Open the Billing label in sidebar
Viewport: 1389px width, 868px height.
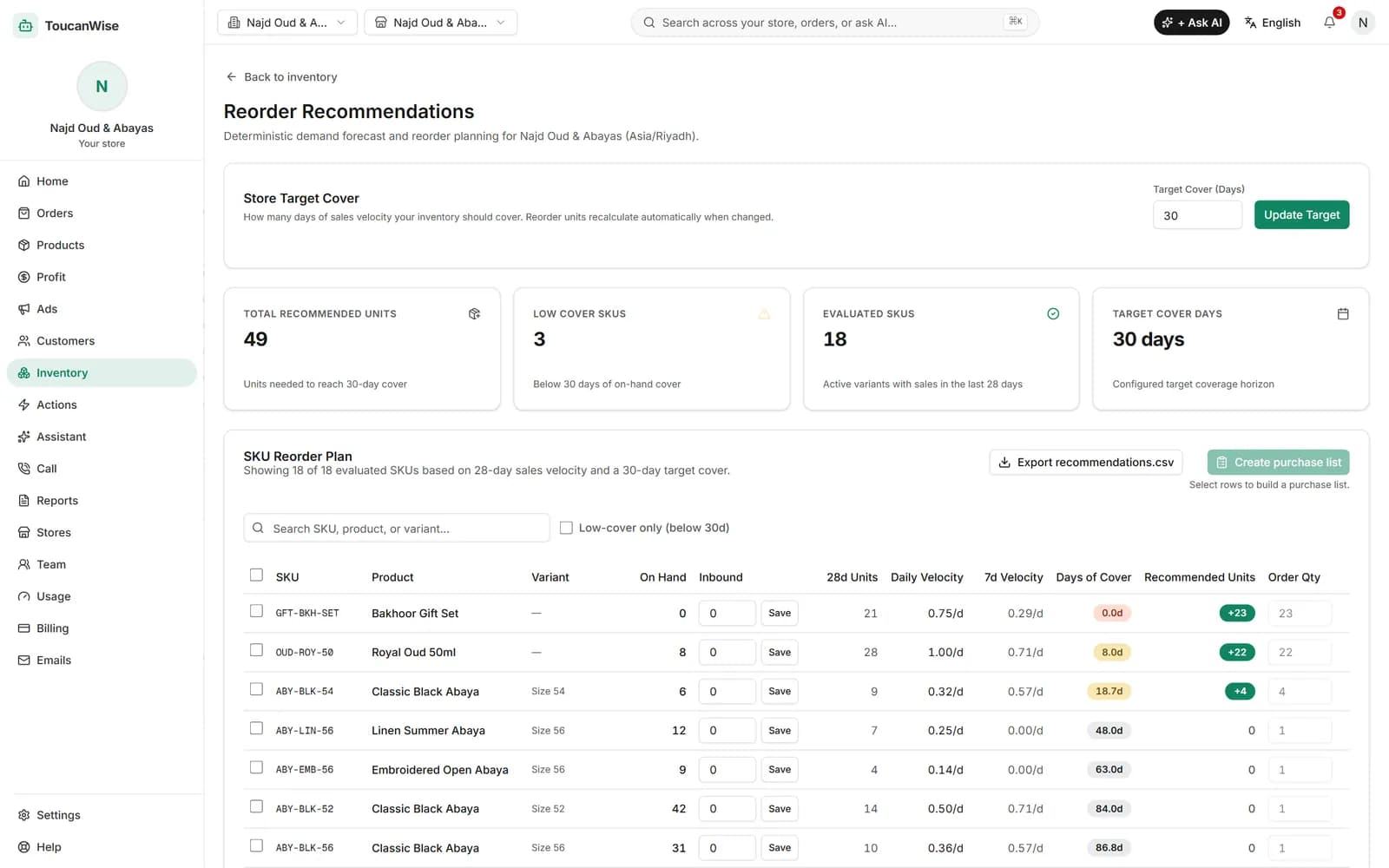[52, 628]
